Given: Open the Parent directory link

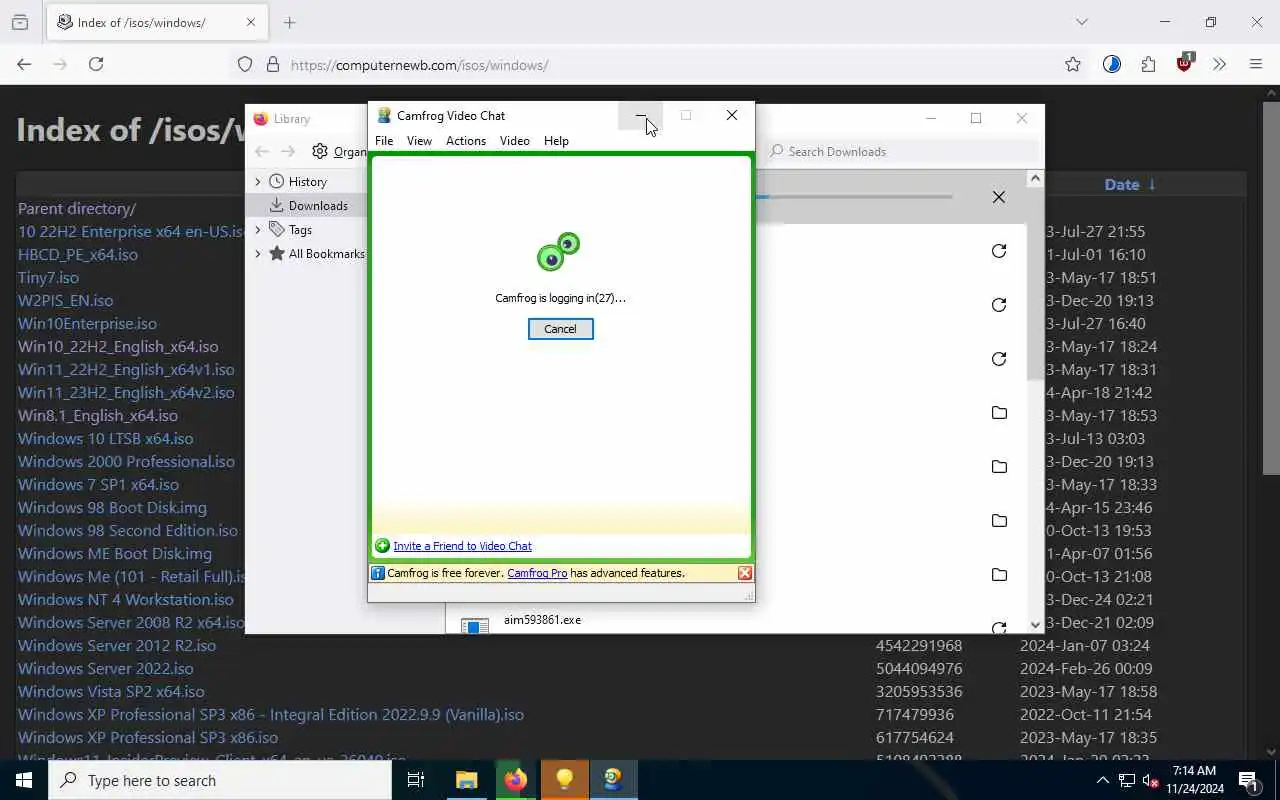Looking at the screenshot, I should pos(77,209).
